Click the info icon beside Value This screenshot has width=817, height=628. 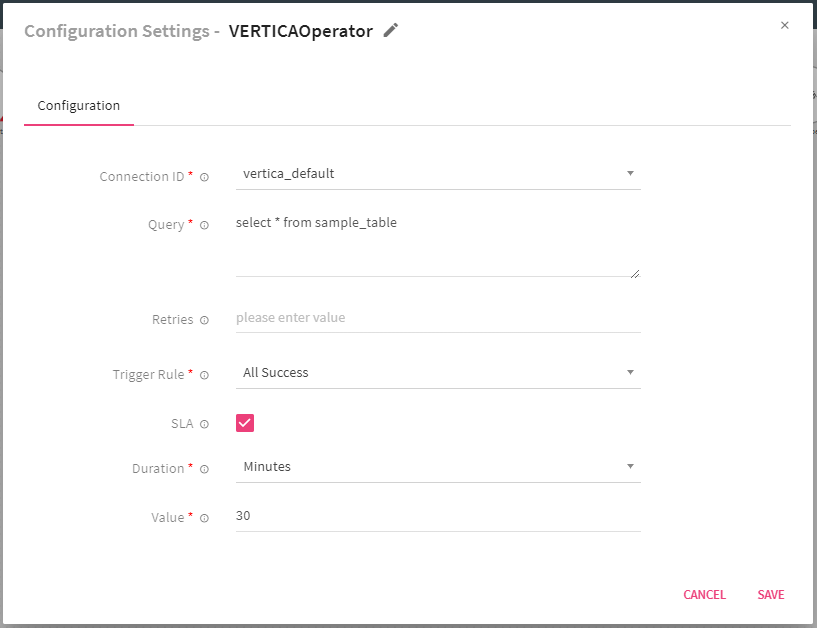[204, 518]
